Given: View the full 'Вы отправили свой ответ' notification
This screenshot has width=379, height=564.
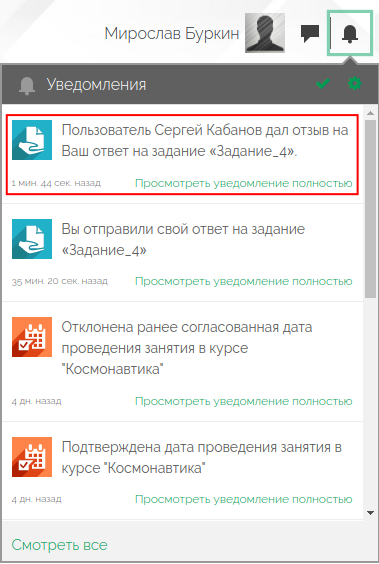Looking at the screenshot, I should [243, 281].
